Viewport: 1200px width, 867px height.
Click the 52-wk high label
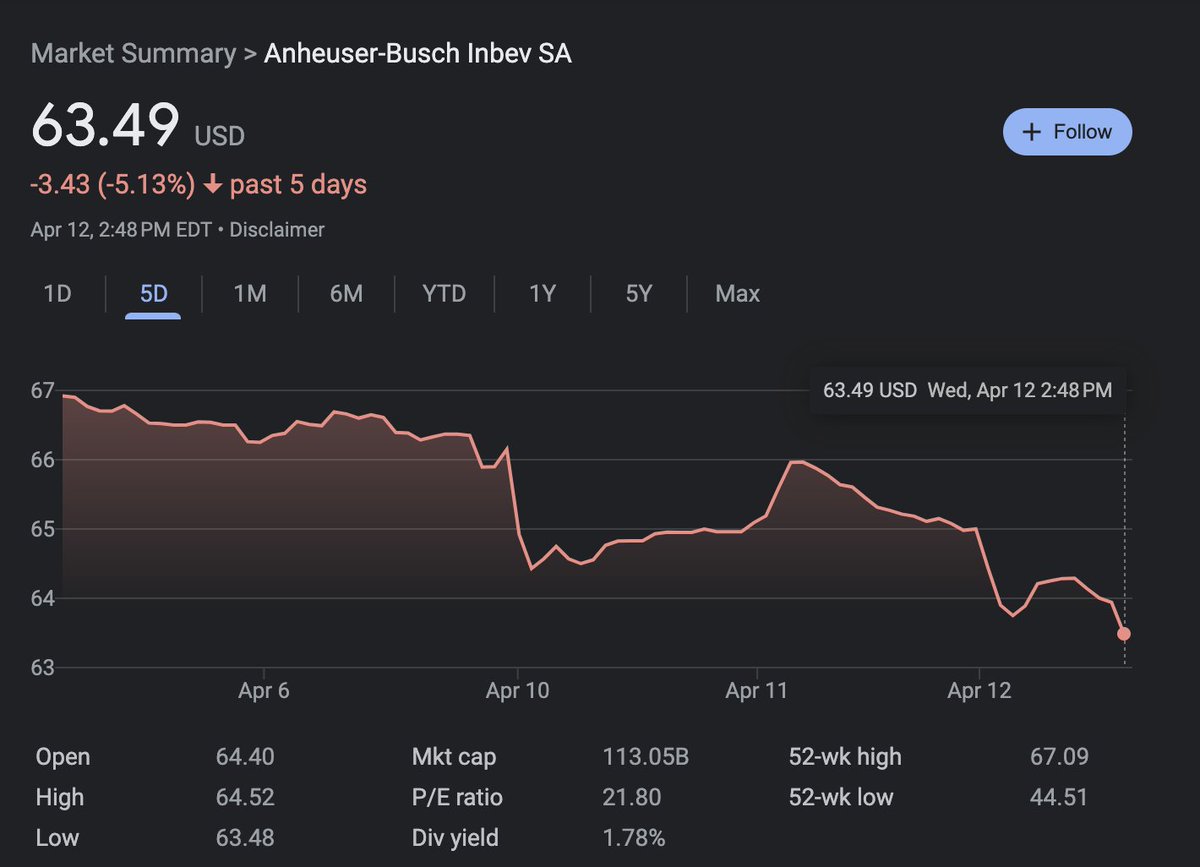[845, 757]
